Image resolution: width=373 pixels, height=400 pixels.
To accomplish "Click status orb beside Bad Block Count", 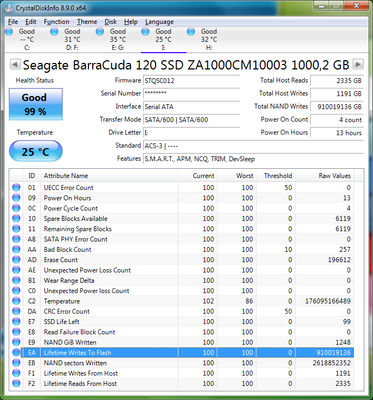I will click(16, 250).
